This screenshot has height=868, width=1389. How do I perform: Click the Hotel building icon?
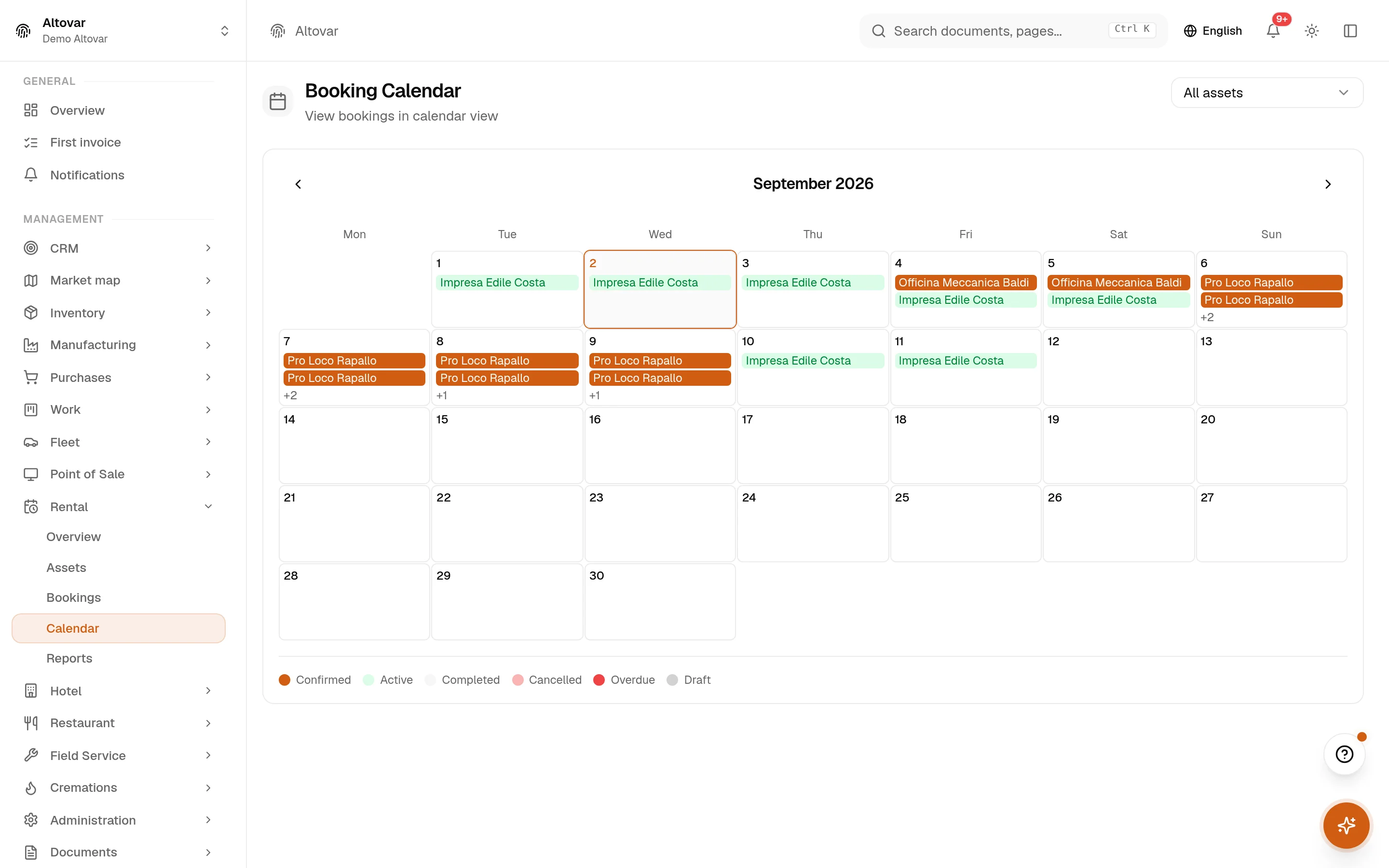tap(31, 691)
